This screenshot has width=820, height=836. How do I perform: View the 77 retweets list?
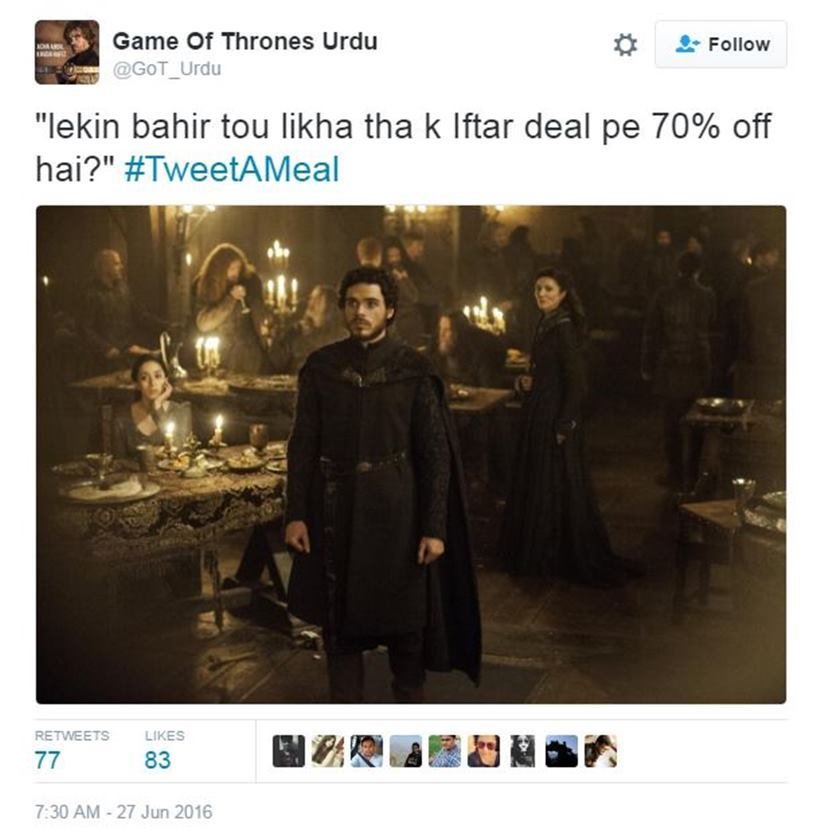pos(71,751)
